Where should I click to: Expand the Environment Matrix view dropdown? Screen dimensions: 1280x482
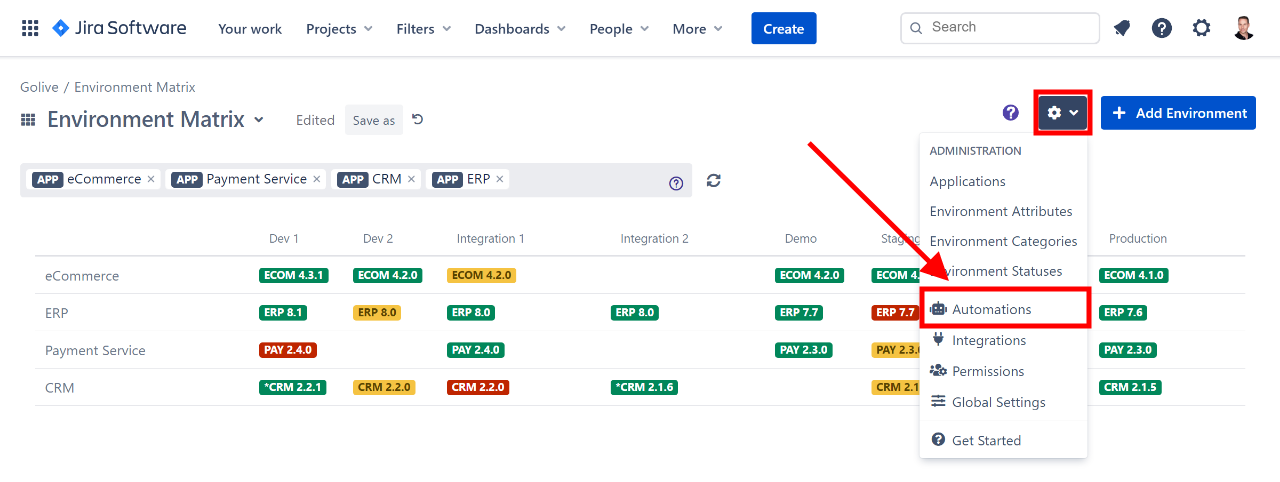(259, 120)
